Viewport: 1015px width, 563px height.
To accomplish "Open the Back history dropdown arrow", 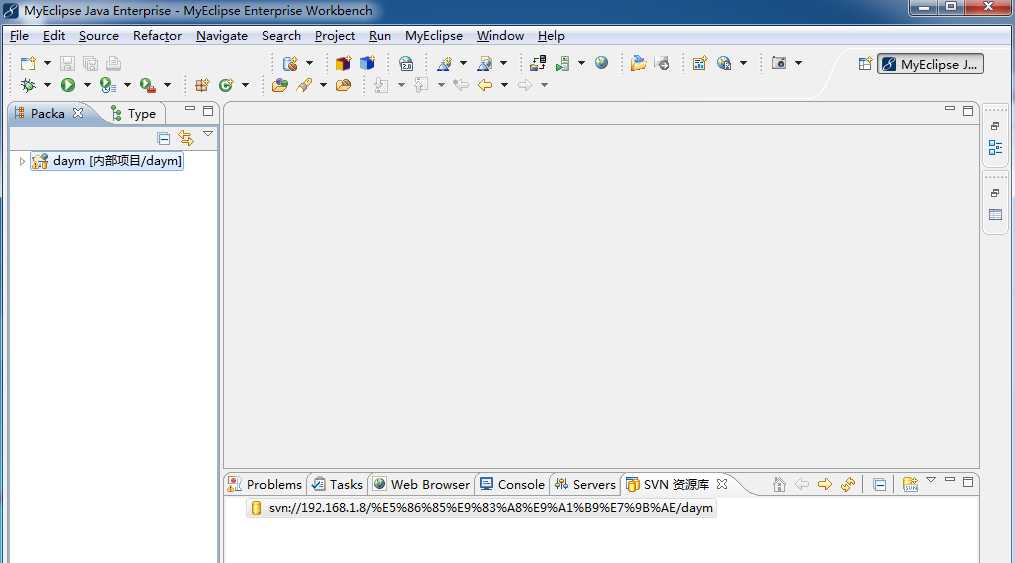I will tap(504, 85).
